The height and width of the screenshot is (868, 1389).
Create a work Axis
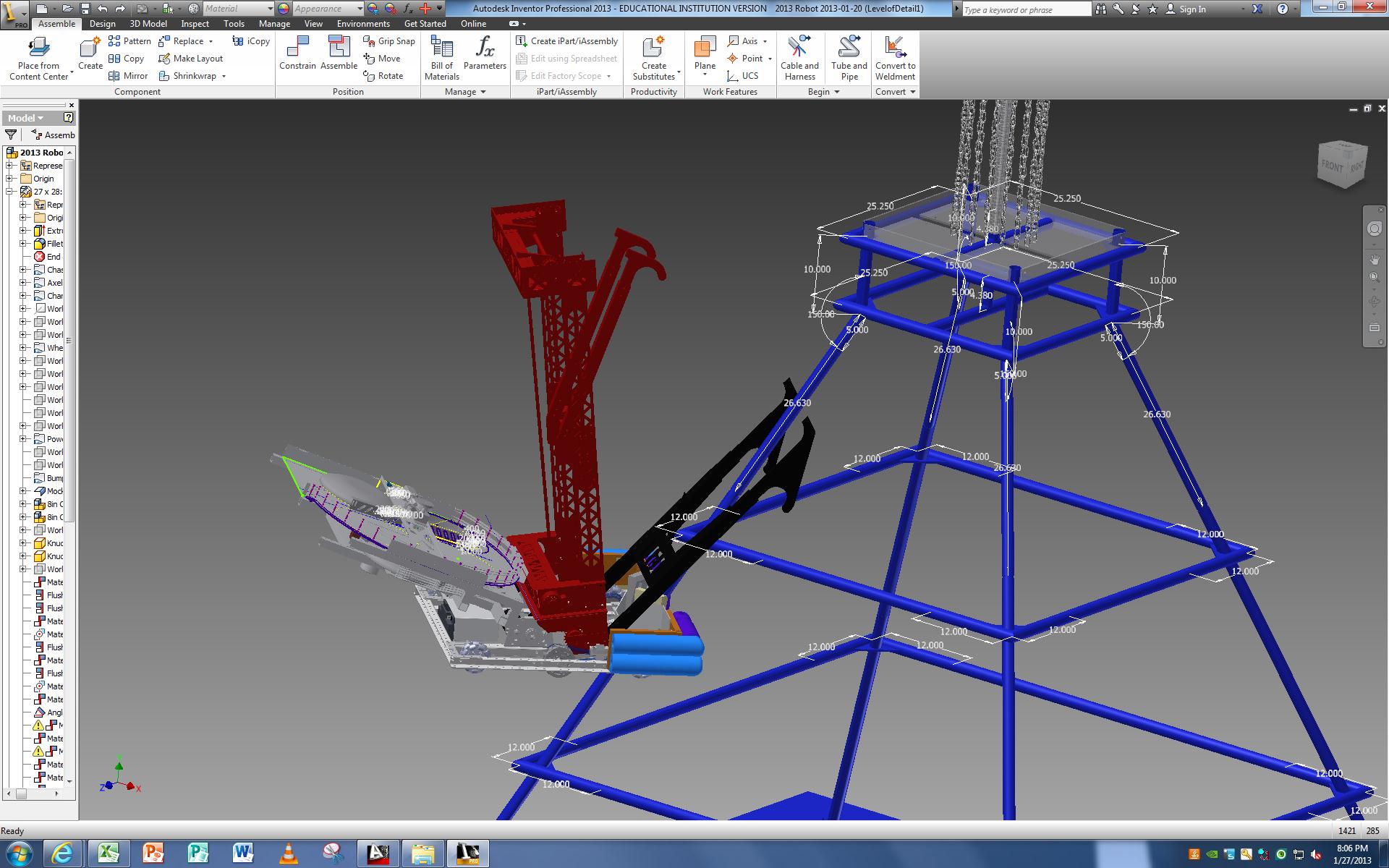743,41
